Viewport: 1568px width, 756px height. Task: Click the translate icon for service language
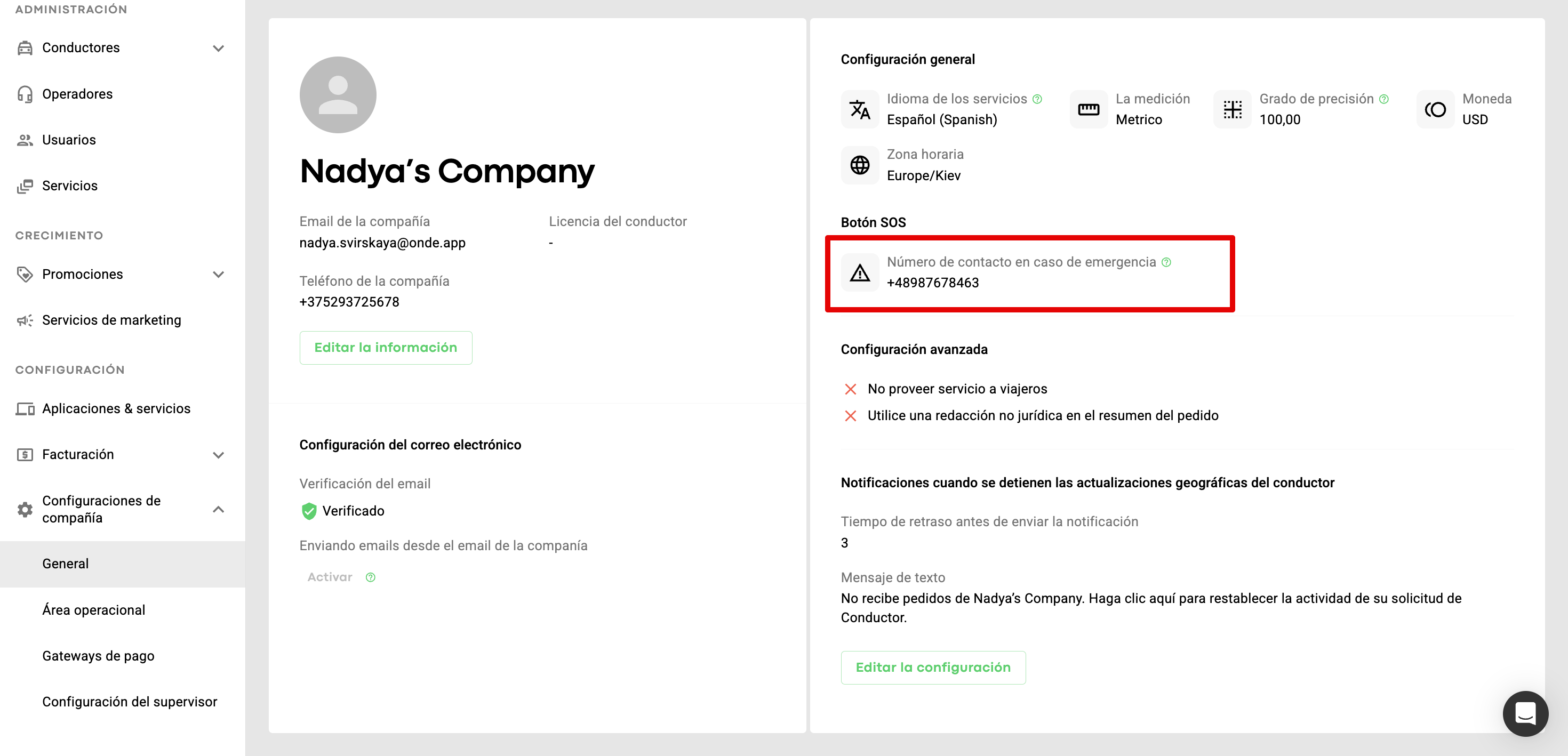pos(860,110)
